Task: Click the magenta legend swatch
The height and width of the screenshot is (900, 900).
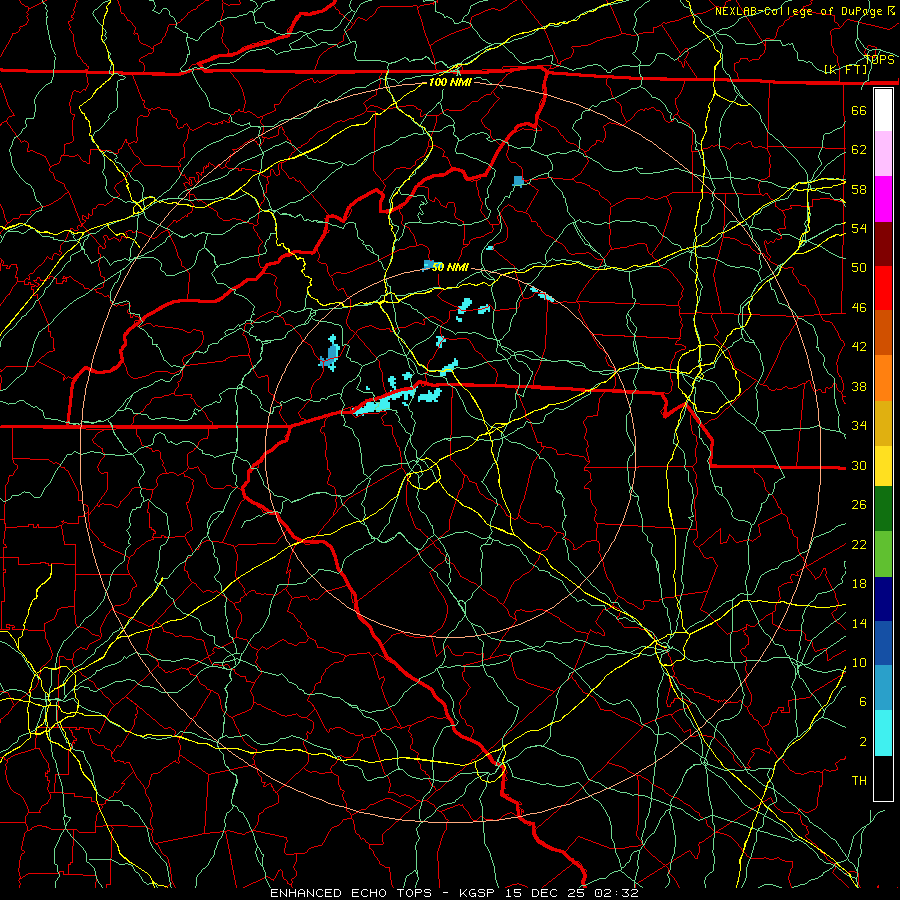Action: [883, 199]
